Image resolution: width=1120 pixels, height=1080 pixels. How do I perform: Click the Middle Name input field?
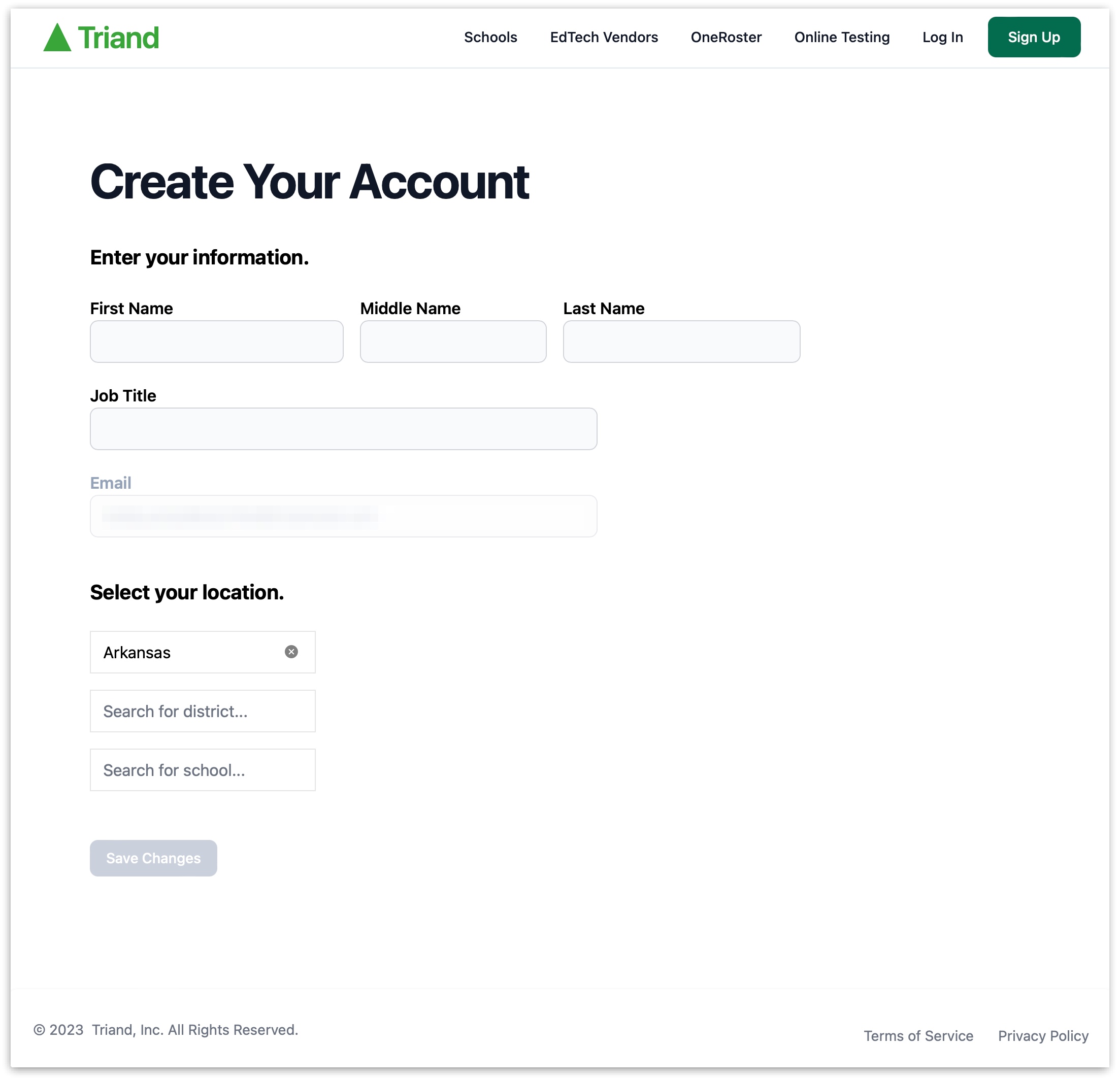452,341
